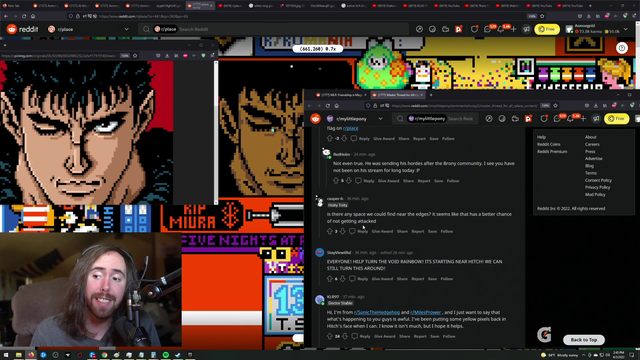Open the weather widget showing Mostly sunny
640x360 pixels.
[559, 355]
